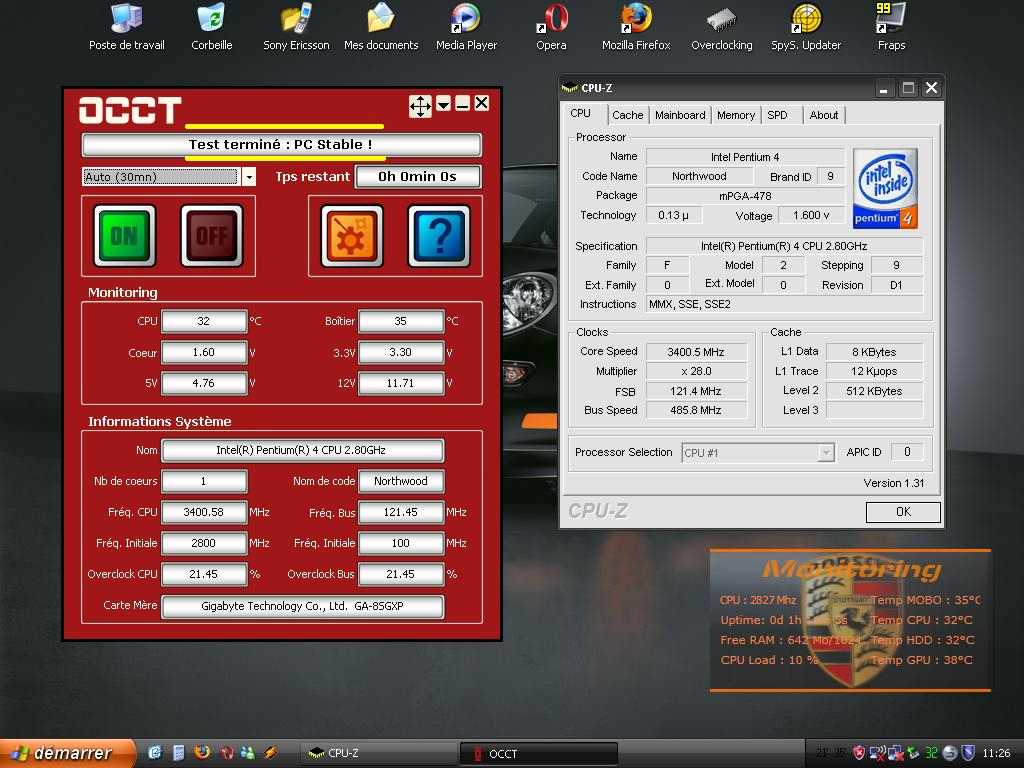This screenshot has height=768, width=1024.
Task: Start the OCCT test with the green ON button
Action: [x=125, y=236]
